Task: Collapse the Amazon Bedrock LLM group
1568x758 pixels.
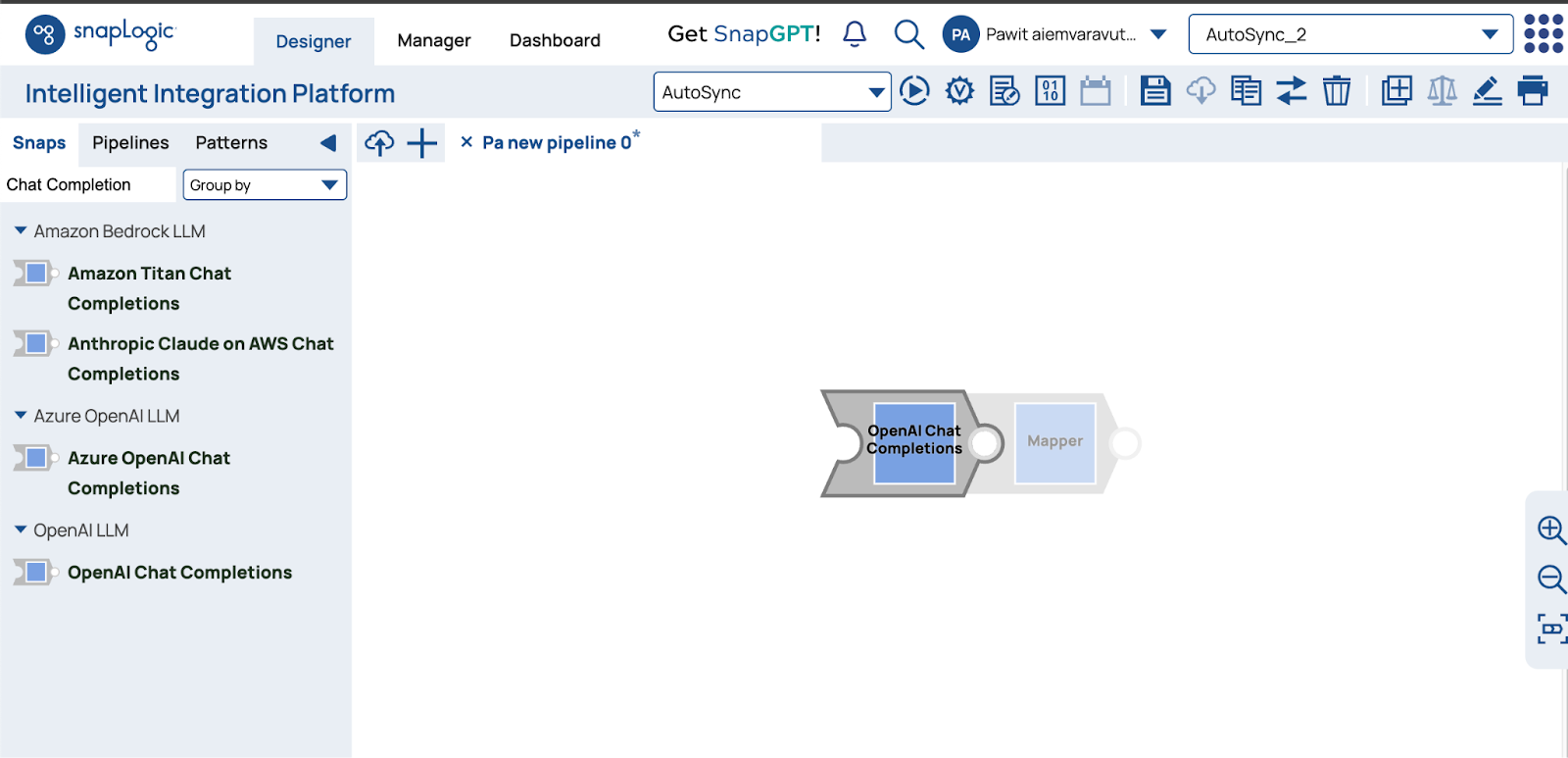Action: tap(21, 231)
